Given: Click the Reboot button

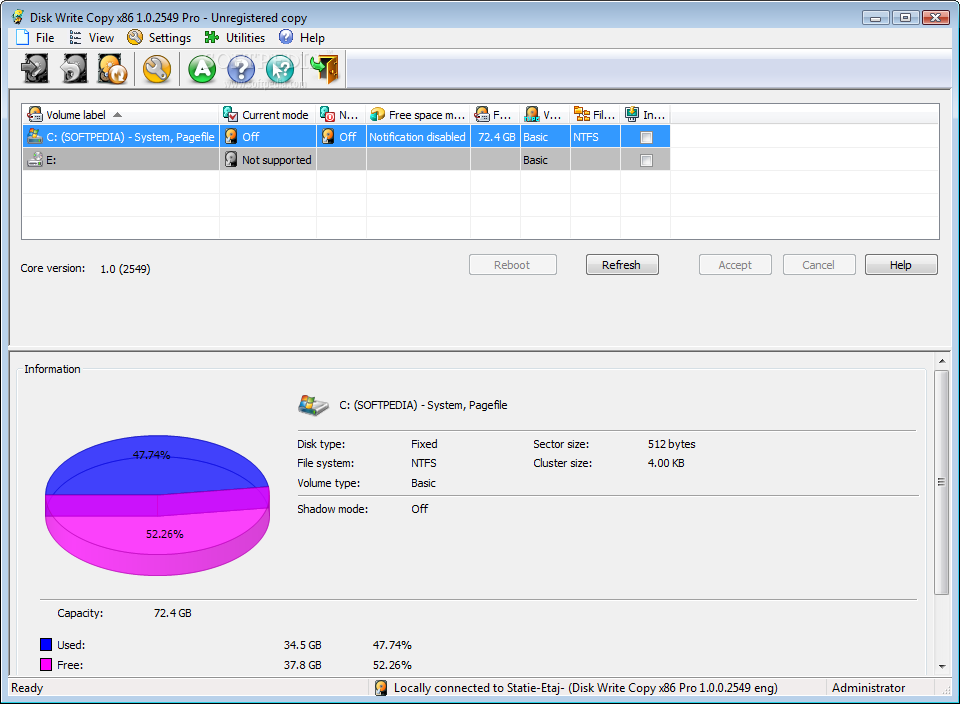Looking at the screenshot, I should pos(512,265).
